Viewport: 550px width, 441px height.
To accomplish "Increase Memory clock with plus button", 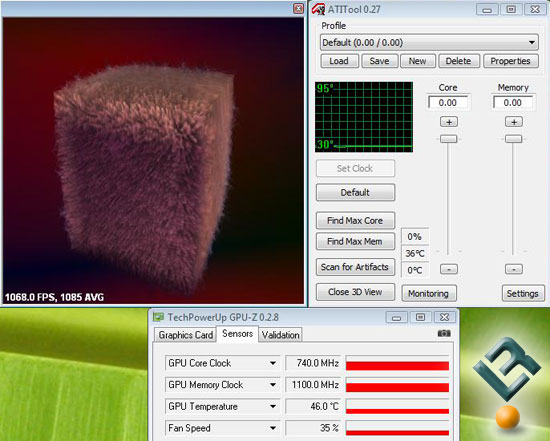I will tap(514, 122).
